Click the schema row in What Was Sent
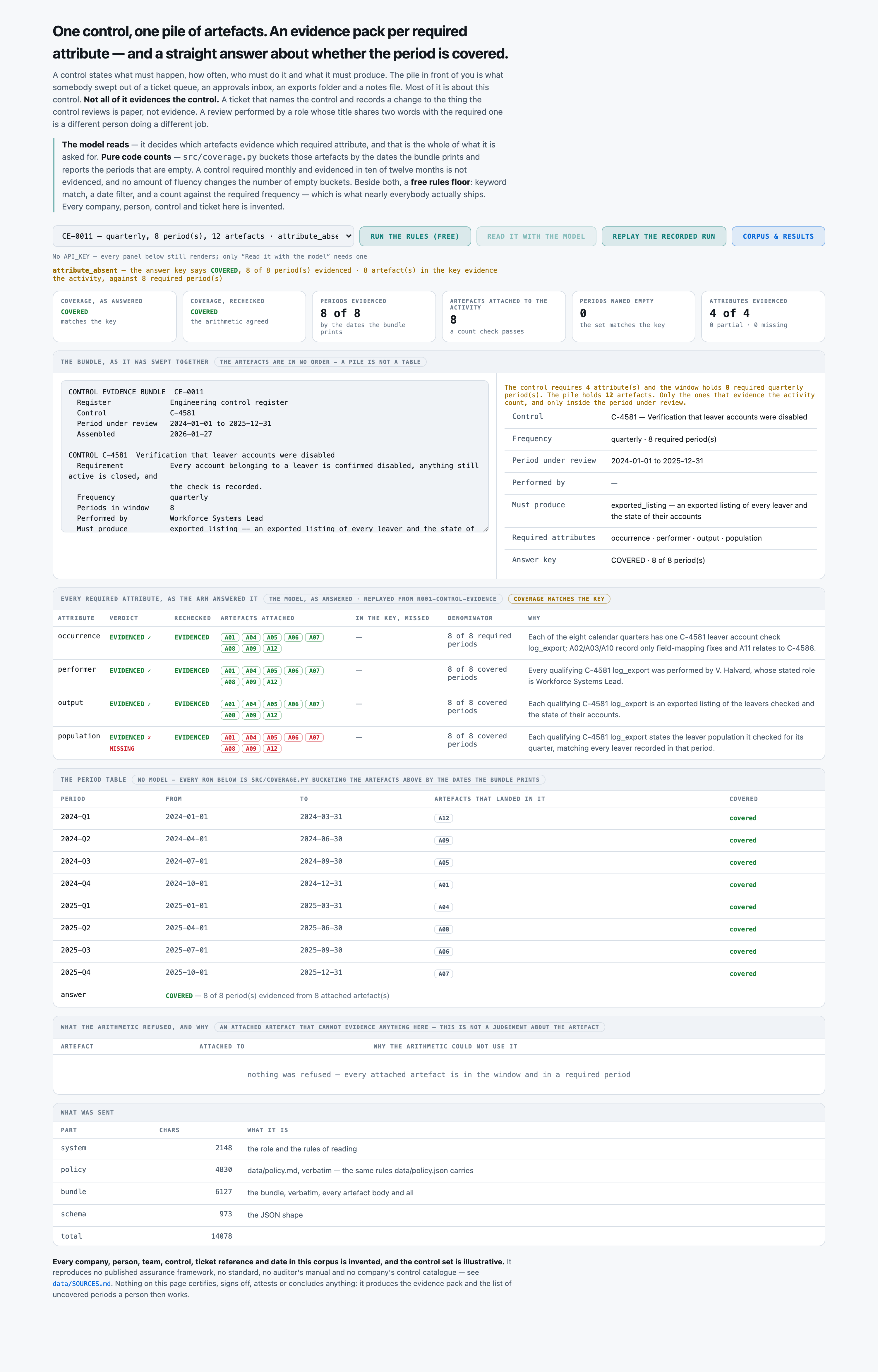Screen dimensions: 878x1372 click(x=439, y=1215)
